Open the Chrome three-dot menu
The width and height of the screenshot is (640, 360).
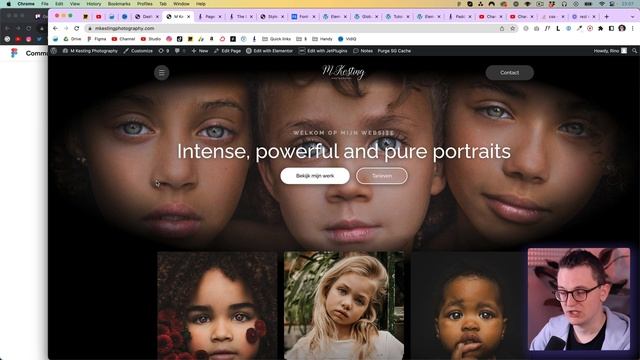[633, 29]
